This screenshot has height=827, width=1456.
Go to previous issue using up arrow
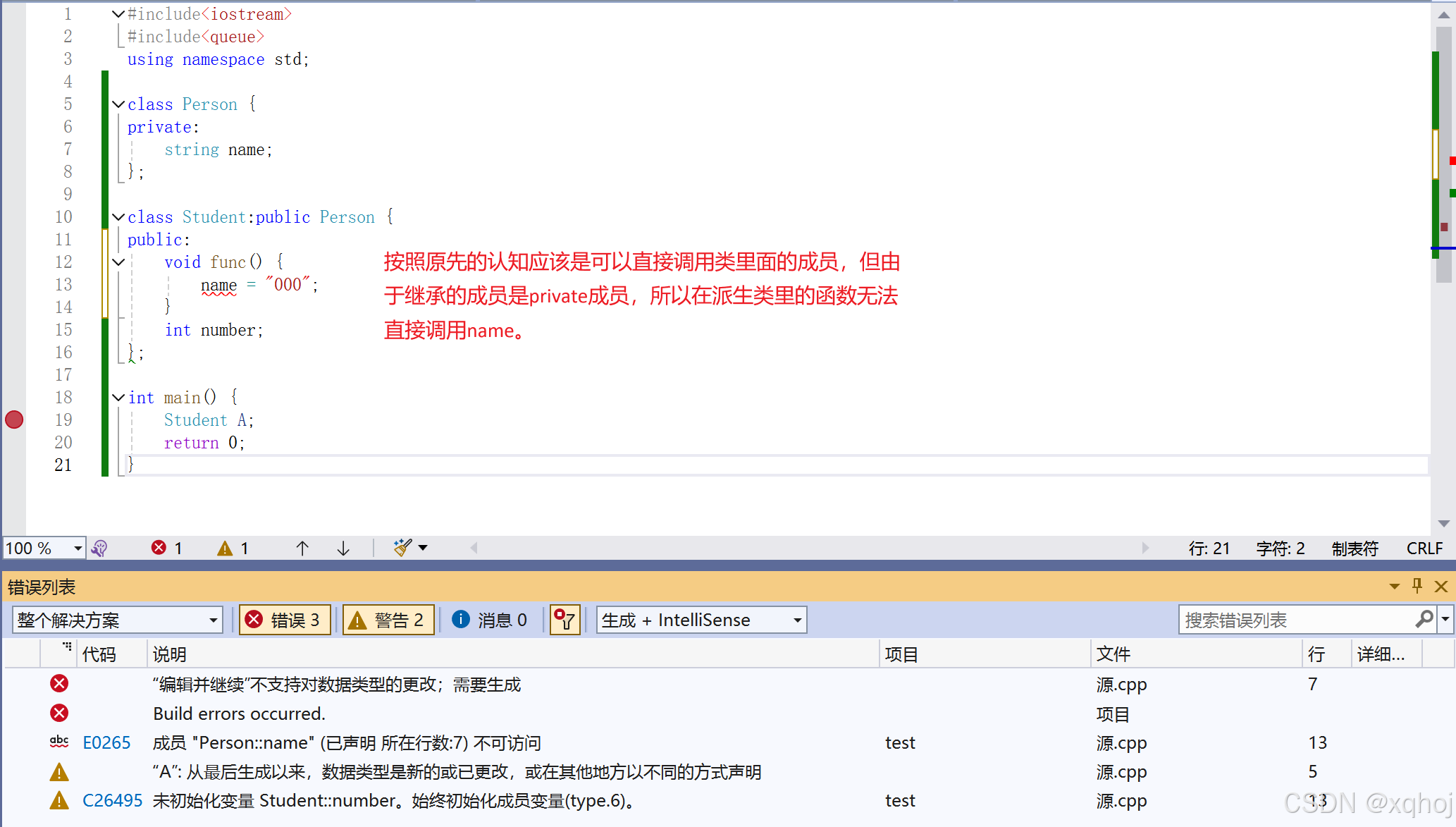[x=302, y=548]
